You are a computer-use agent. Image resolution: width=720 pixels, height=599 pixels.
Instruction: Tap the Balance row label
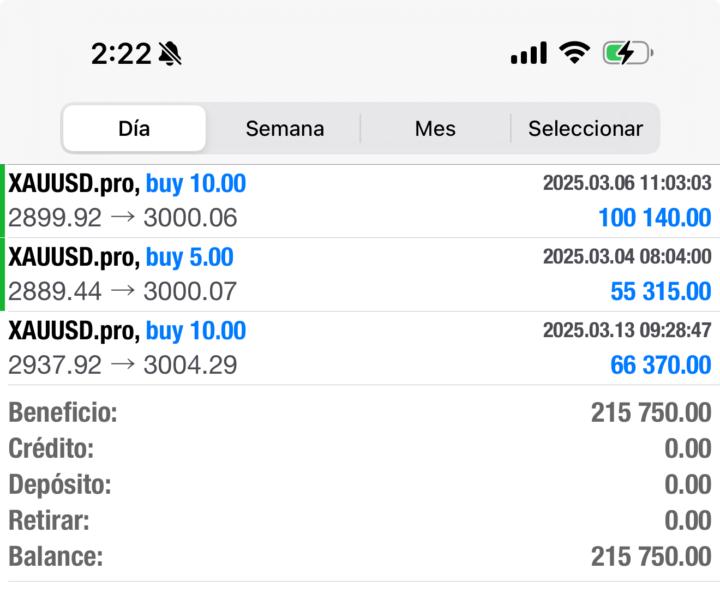[56, 556]
